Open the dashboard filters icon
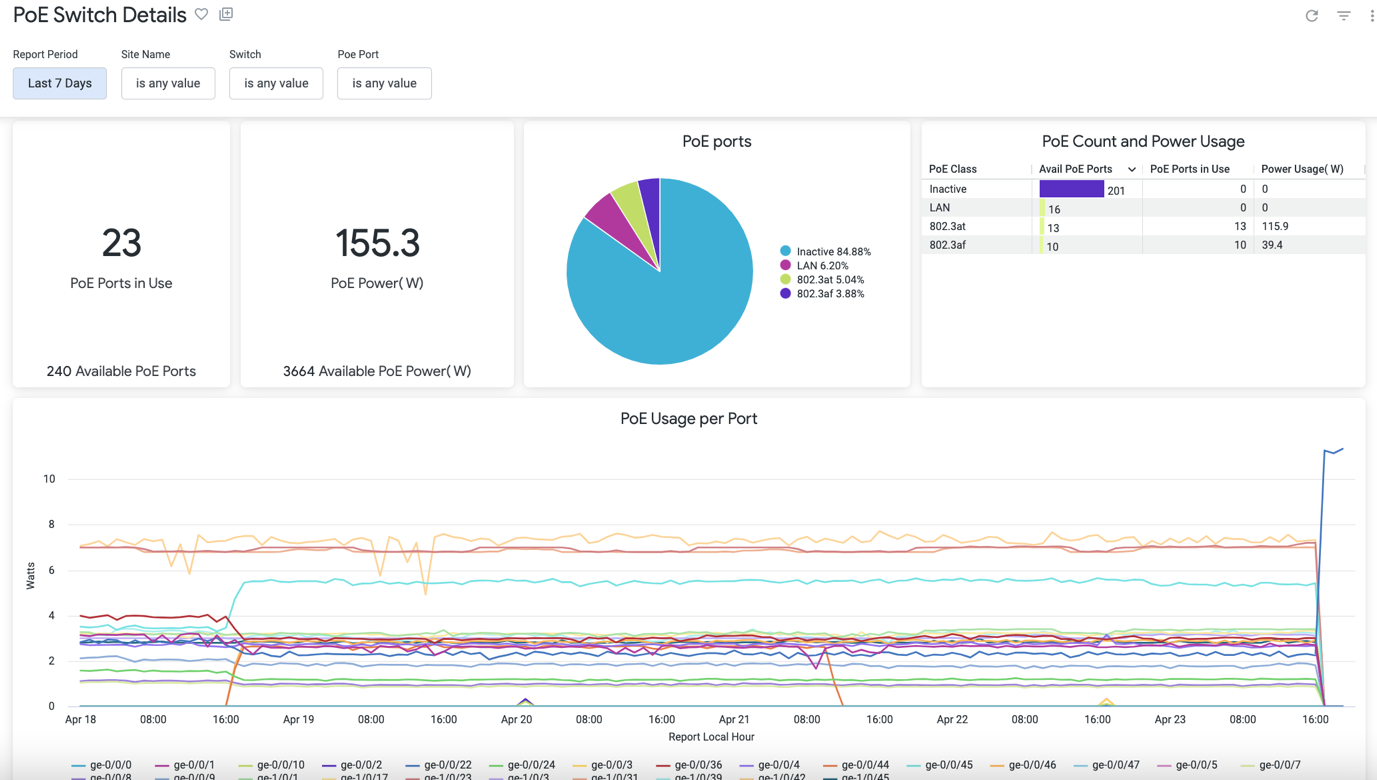Screen dimensions: 1377x780 pyautogui.click(x=1343, y=16)
